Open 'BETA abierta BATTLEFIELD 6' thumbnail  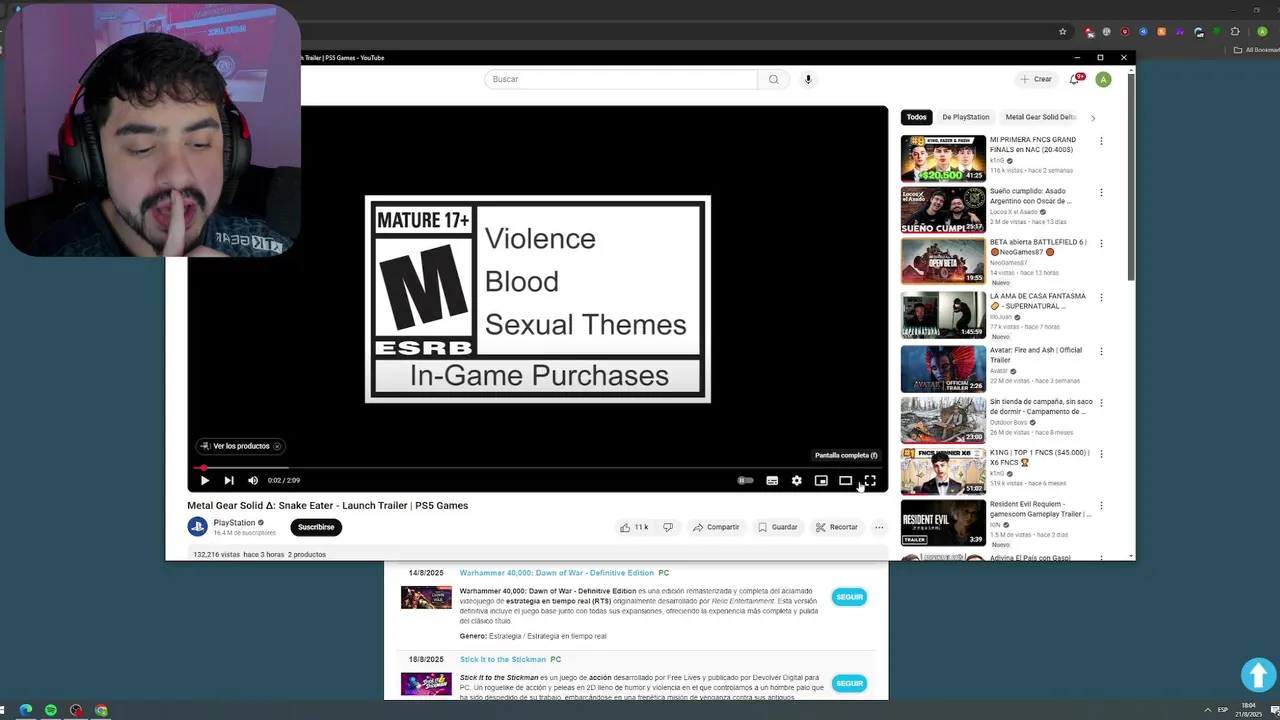point(943,261)
